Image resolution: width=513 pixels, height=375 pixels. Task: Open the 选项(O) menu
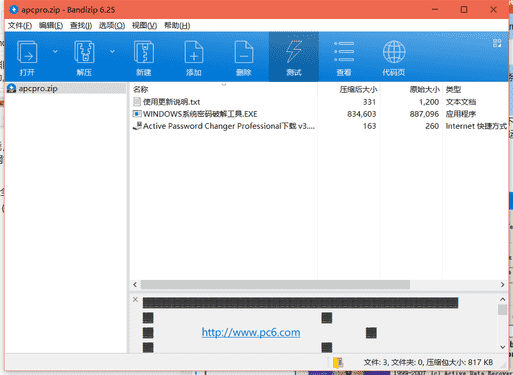click(112, 26)
